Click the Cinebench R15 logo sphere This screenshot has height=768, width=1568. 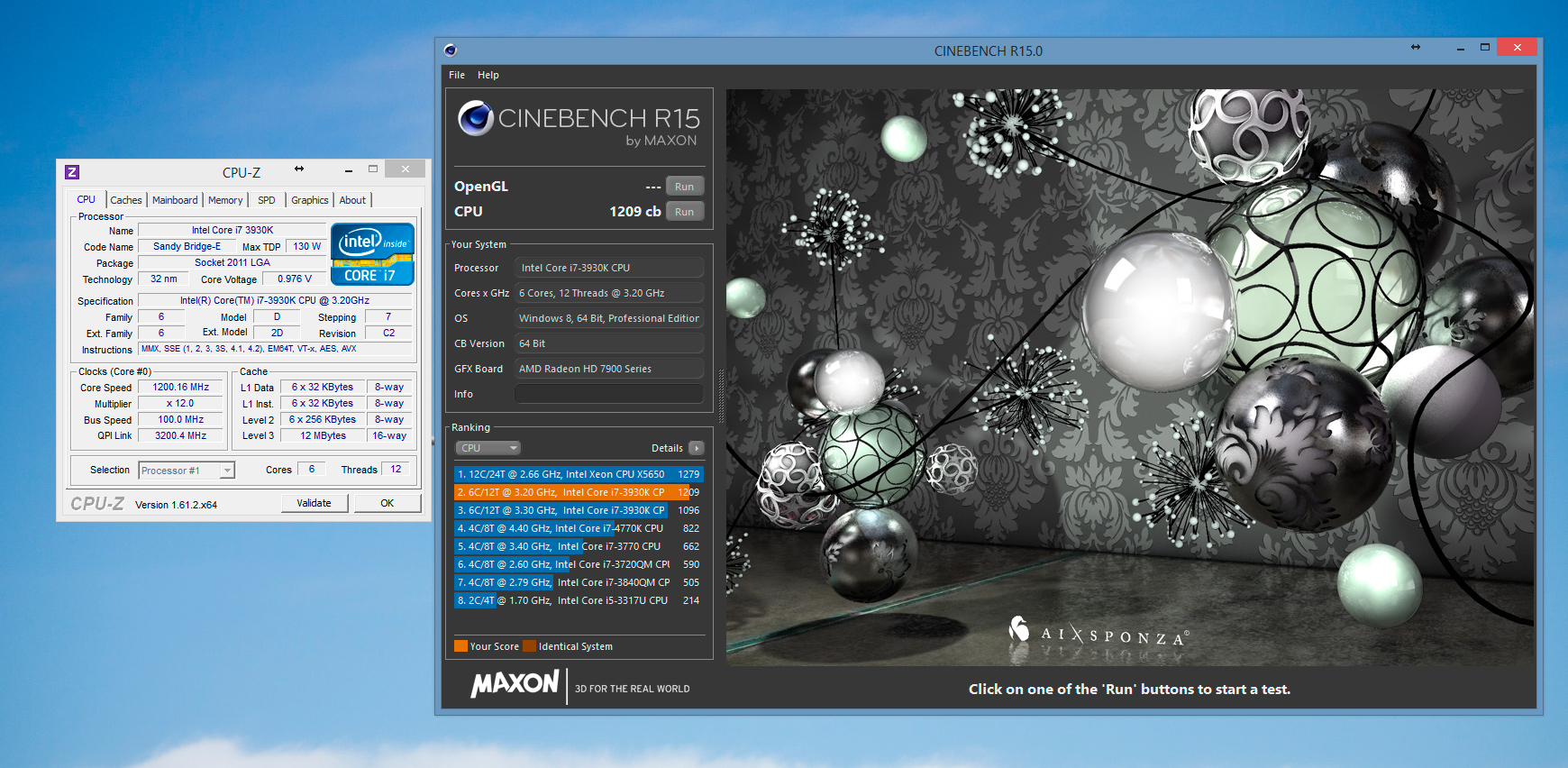(x=475, y=118)
